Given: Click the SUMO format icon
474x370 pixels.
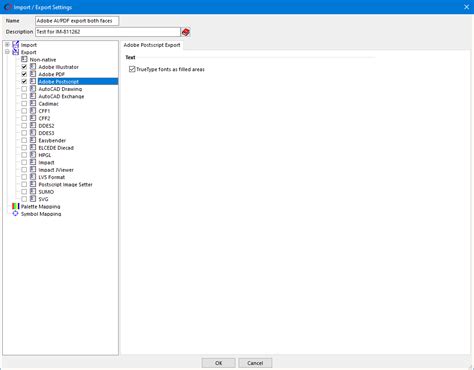Looking at the screenshot, I should [x=33, y=191].
